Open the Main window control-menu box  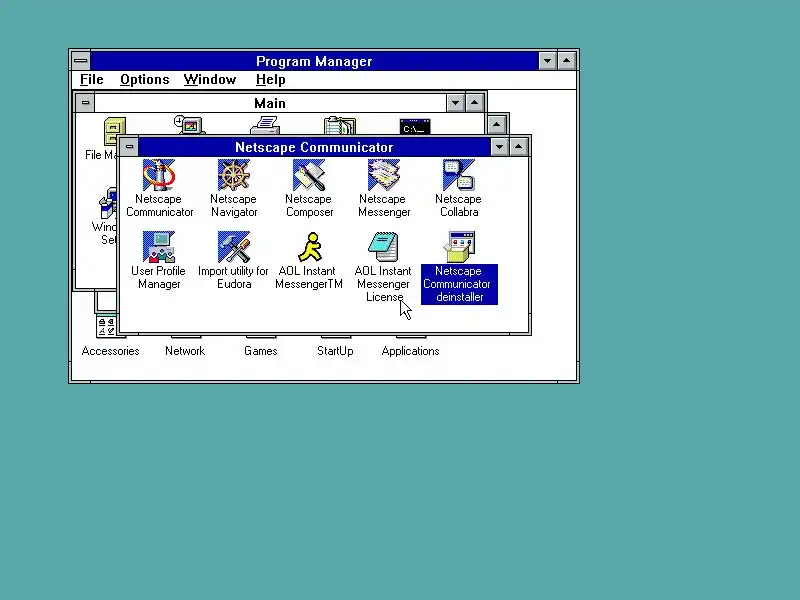(85, 103)
